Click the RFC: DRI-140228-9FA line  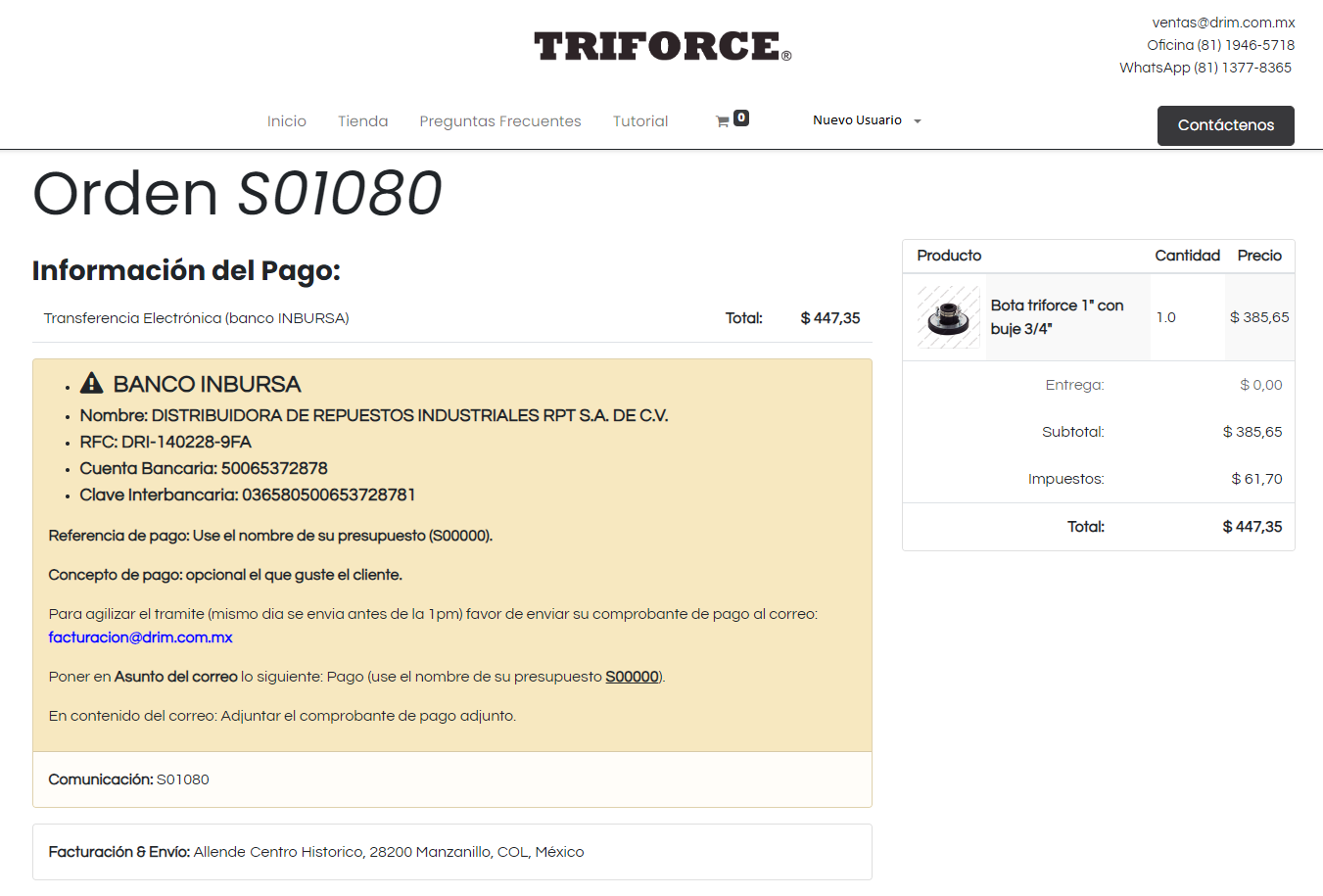coord(165,442)
